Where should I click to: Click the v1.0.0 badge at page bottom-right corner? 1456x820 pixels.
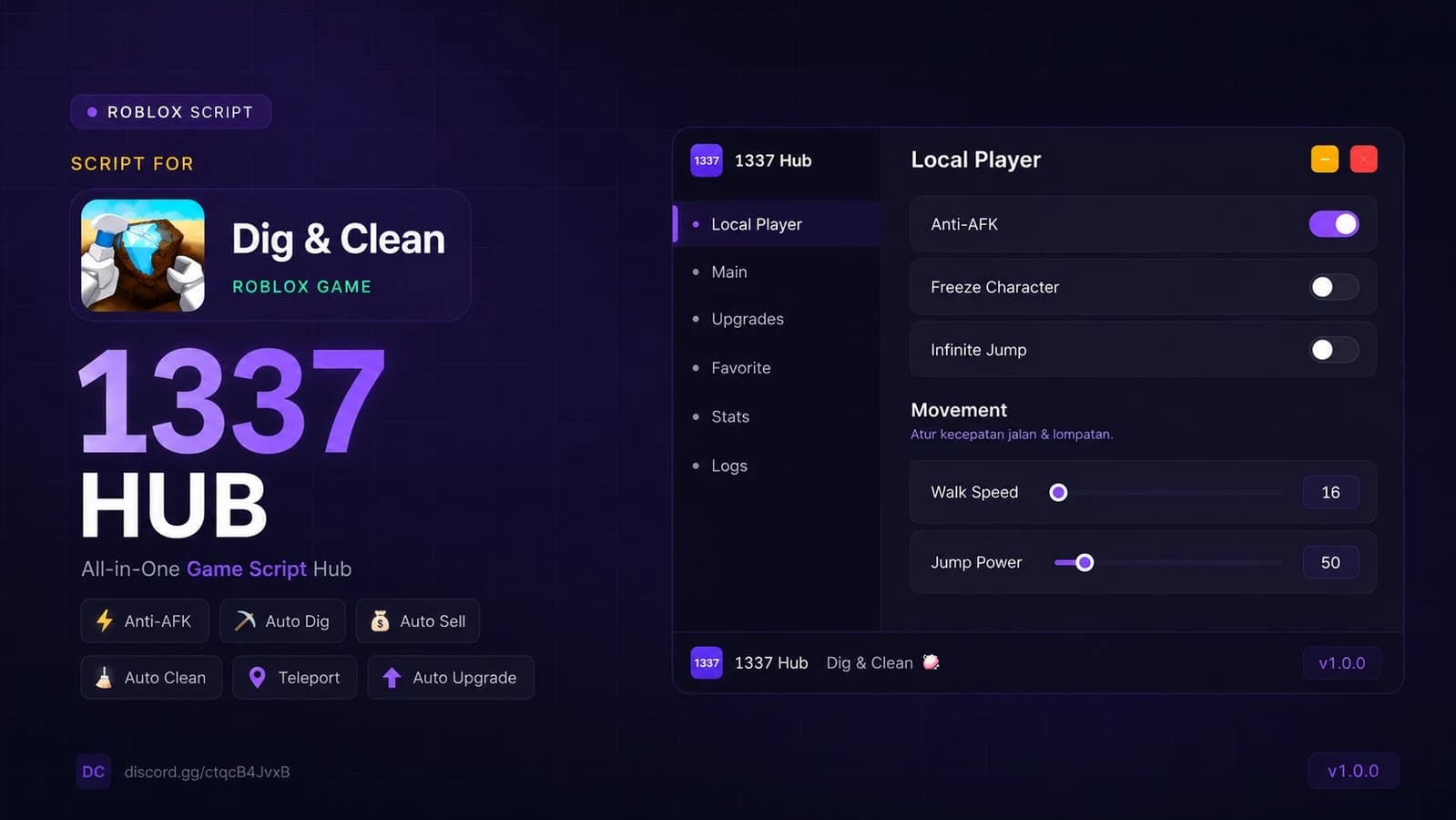[1353, 771]
